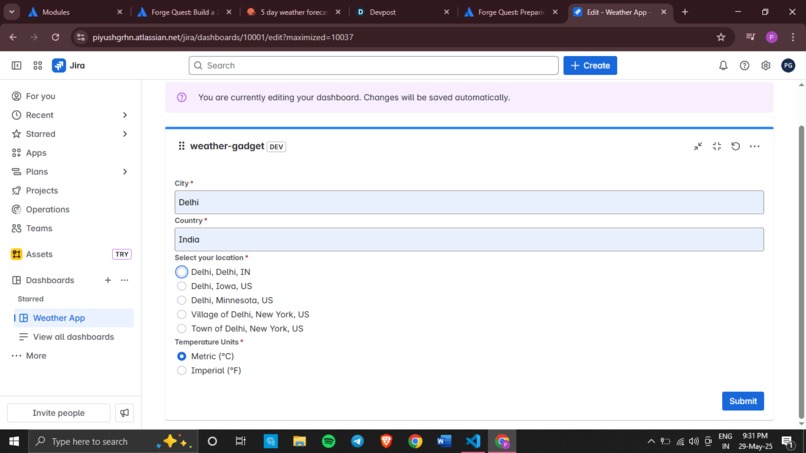Click the page vertical scrollbar
The width and height of the screenshot is (806, 453).
801,273
